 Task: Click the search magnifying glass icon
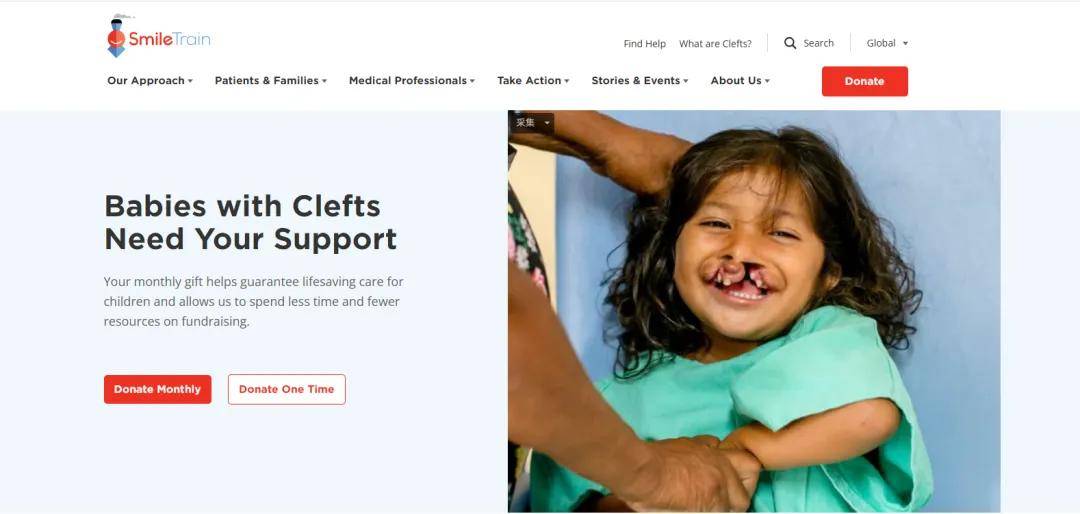[x=790, y=43]
